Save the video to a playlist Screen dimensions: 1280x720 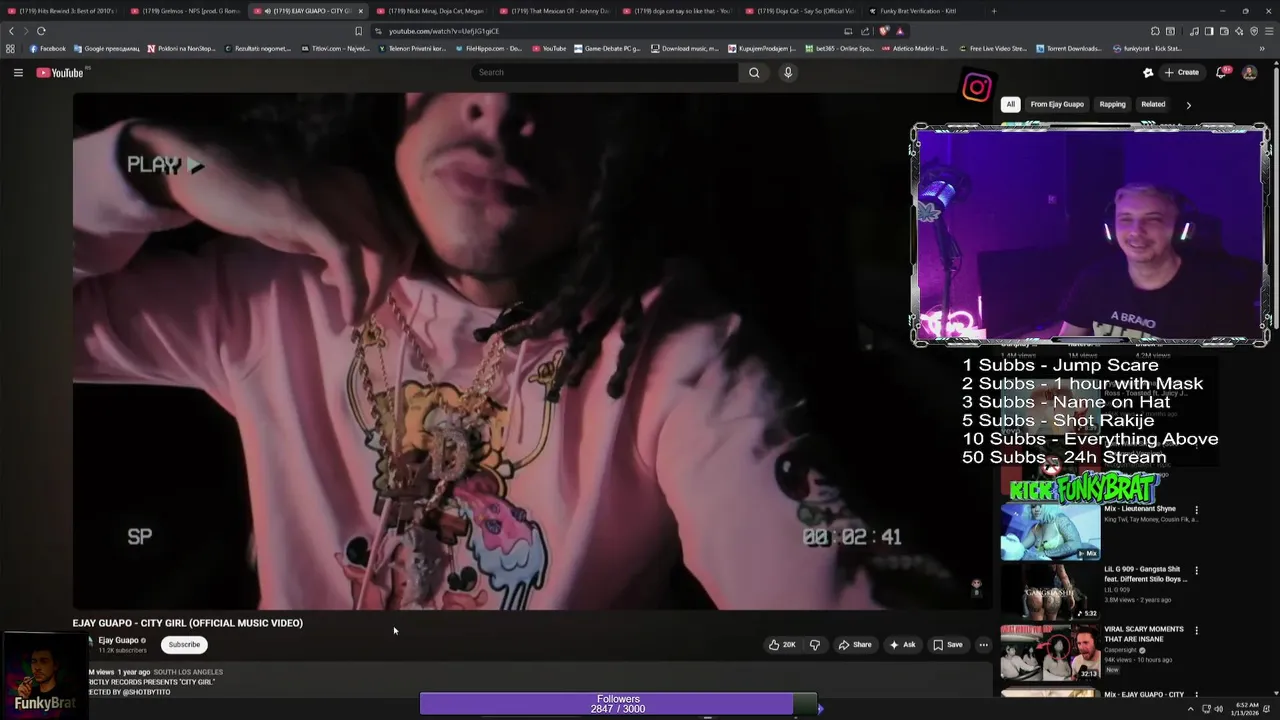pos(948,645)
